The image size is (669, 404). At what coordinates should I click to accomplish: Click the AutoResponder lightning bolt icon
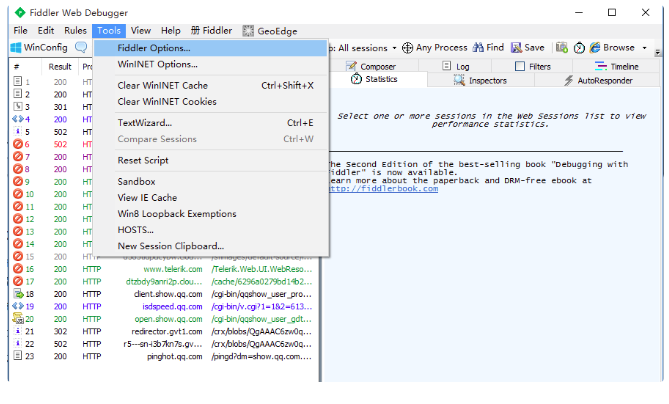568,80
